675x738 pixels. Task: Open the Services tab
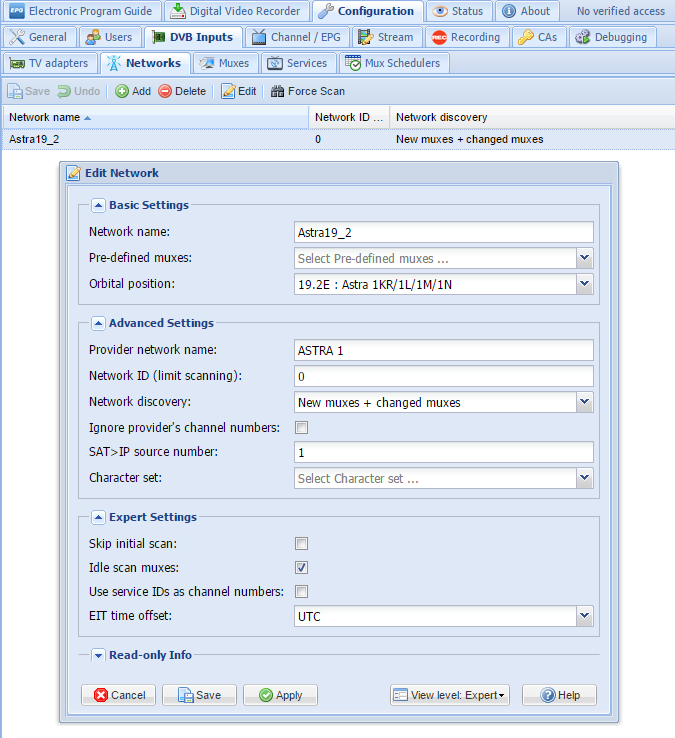point(297,63)
